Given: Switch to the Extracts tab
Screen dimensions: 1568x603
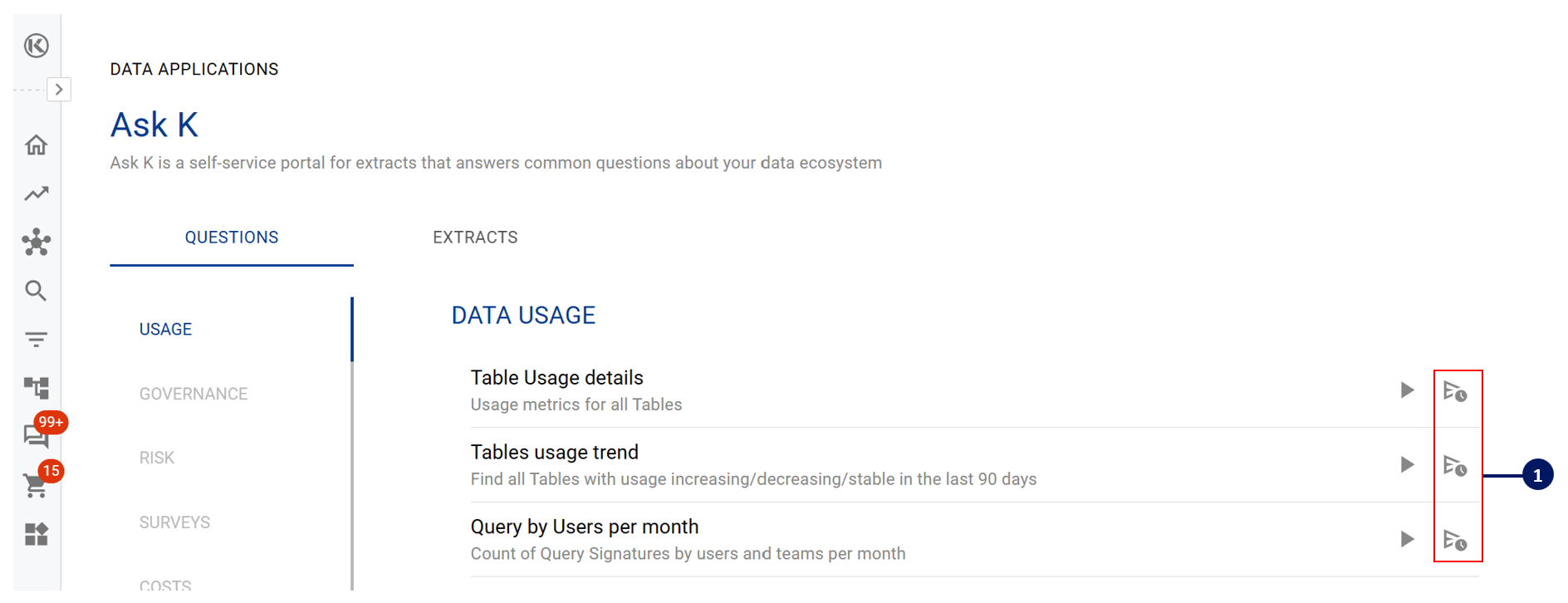Looking at the screenshot, I should click(x=475, y=238).
